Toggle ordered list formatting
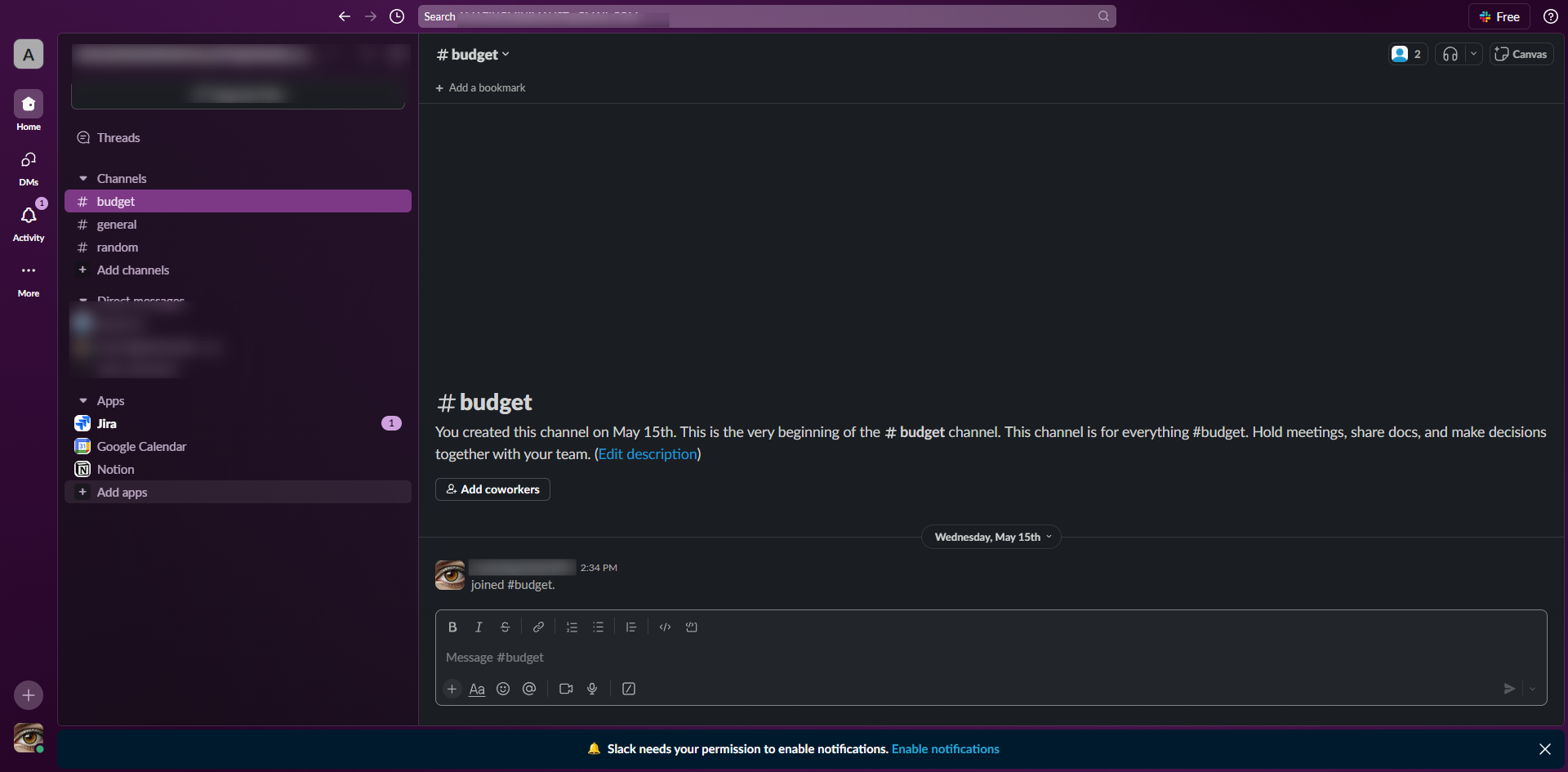Viewport: 1568px width, 772px height. coord(572,627)
